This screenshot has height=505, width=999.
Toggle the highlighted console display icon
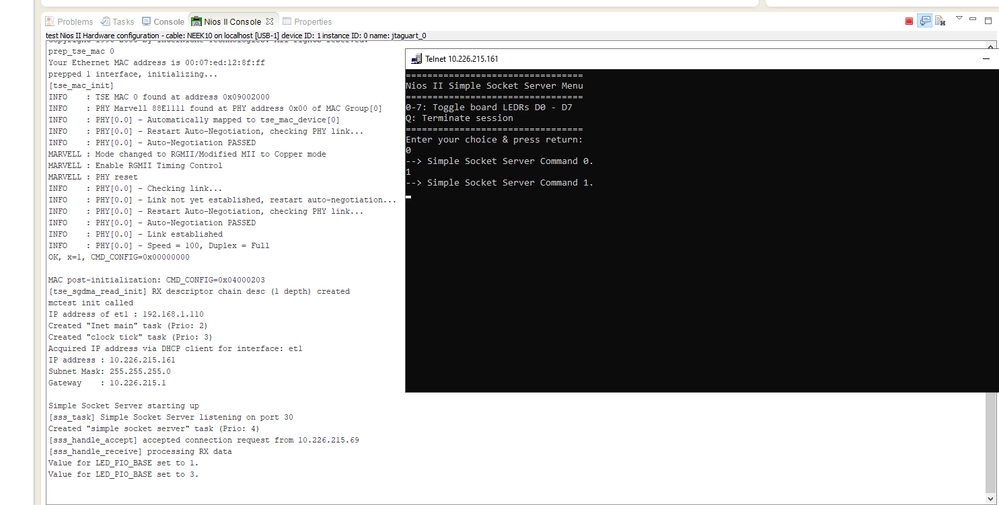point(924,21)
